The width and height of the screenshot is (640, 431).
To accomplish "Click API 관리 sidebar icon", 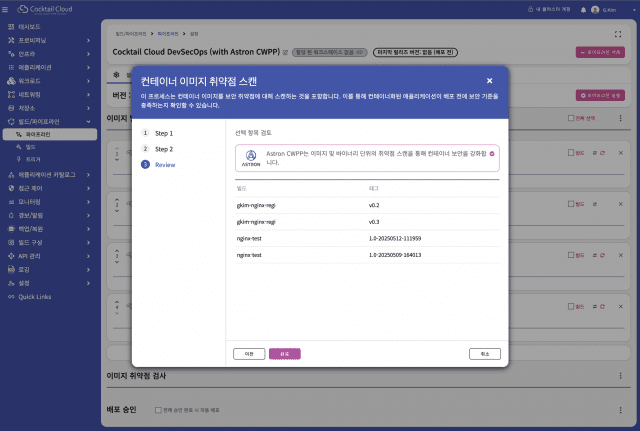I will (11, 256).
